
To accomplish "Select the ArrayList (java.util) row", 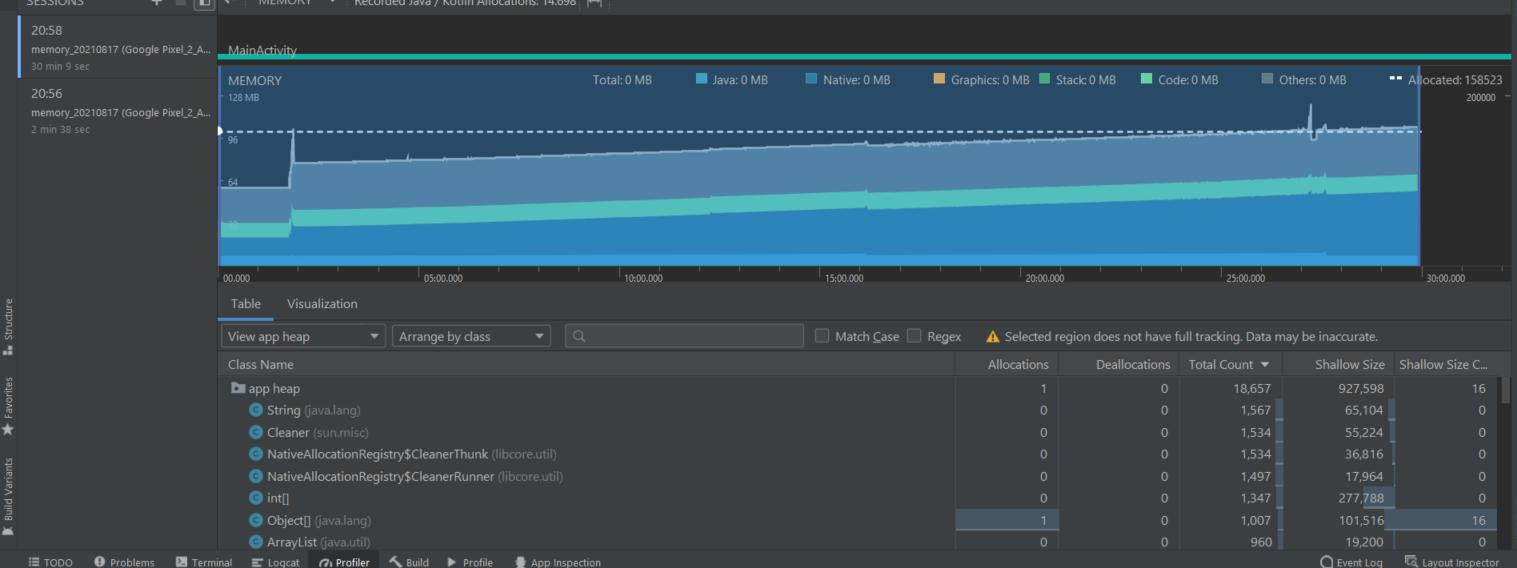I will [x=859, y=542].
